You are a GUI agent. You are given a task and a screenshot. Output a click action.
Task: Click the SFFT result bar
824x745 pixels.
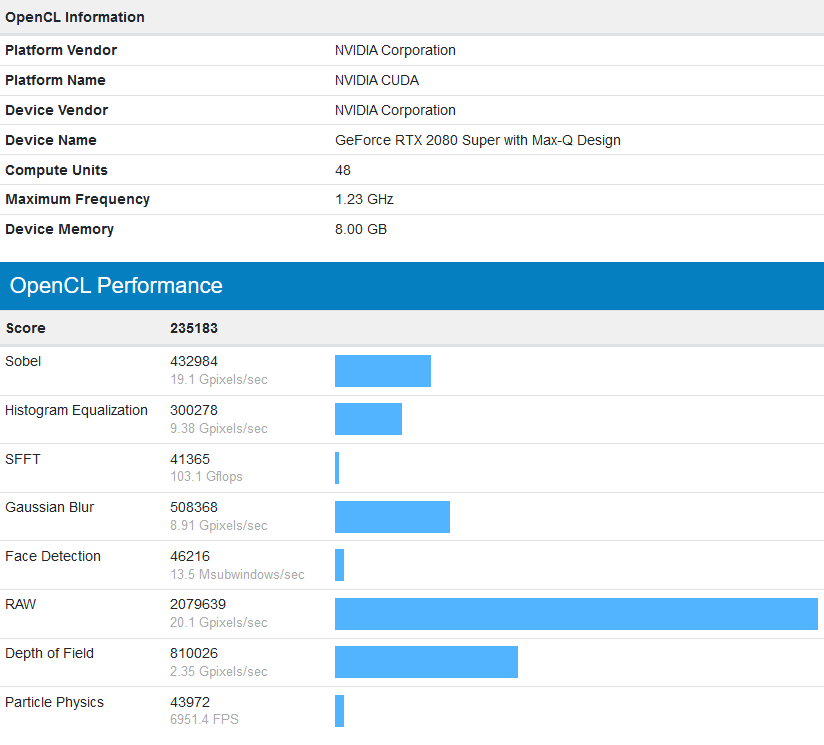(337, 468)
